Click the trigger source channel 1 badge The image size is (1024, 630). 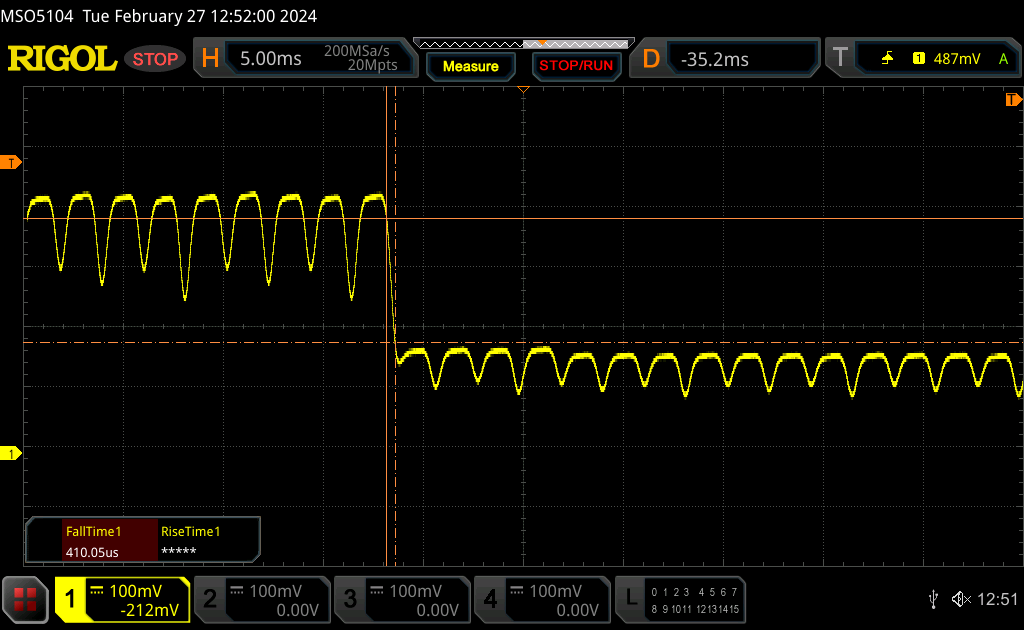[918, 59]
